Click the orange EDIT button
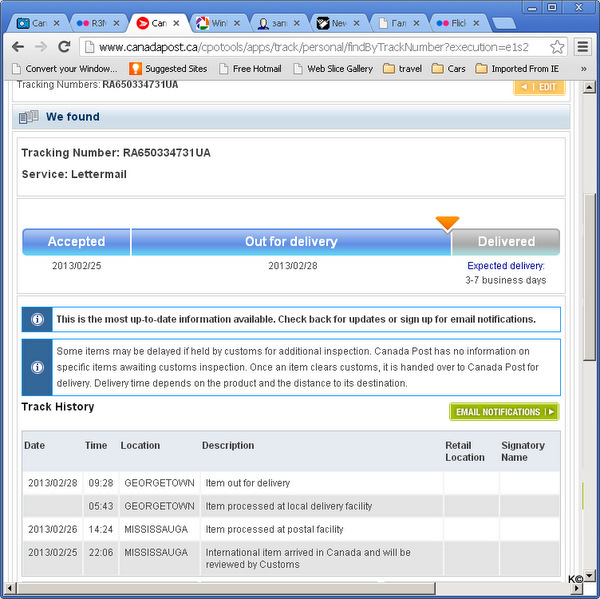Screen dimensions: 600x599 [x=539, y=87]
